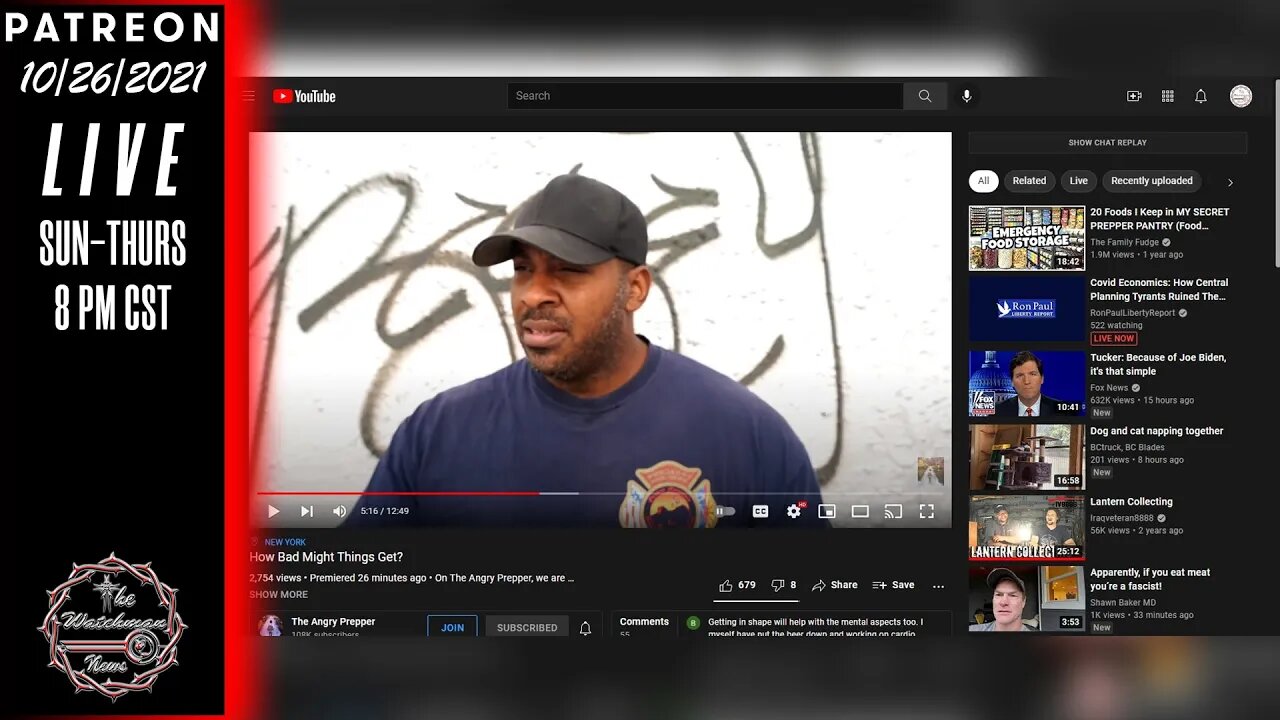Screen dimensions: 1280x720
Task: Skip to next video button
Action: point(307,511)
